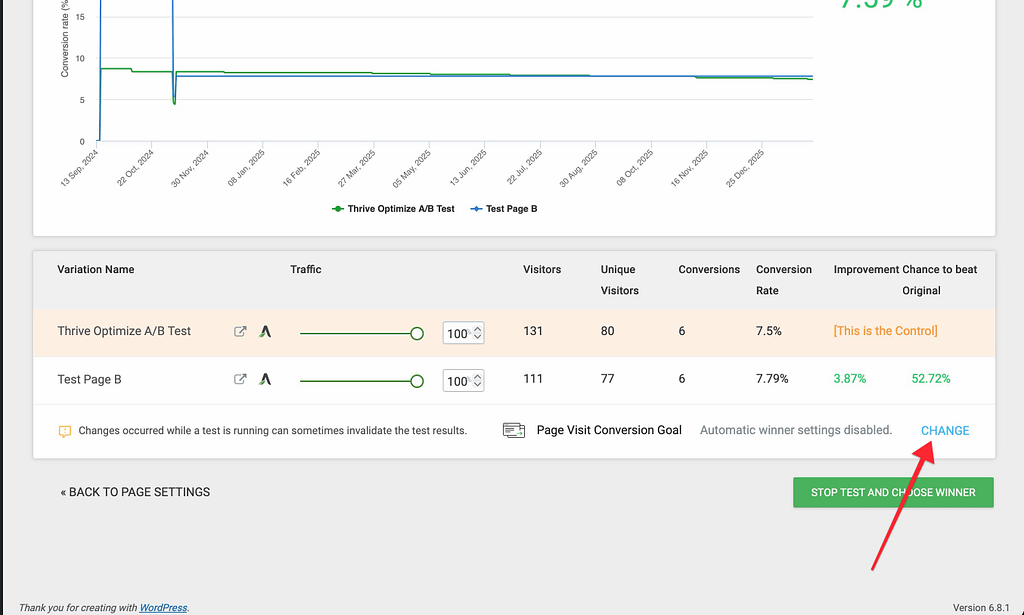Screen dimensions: 1024x615
Task: Open preview of Test Page B variation
Action: (240, 380)
